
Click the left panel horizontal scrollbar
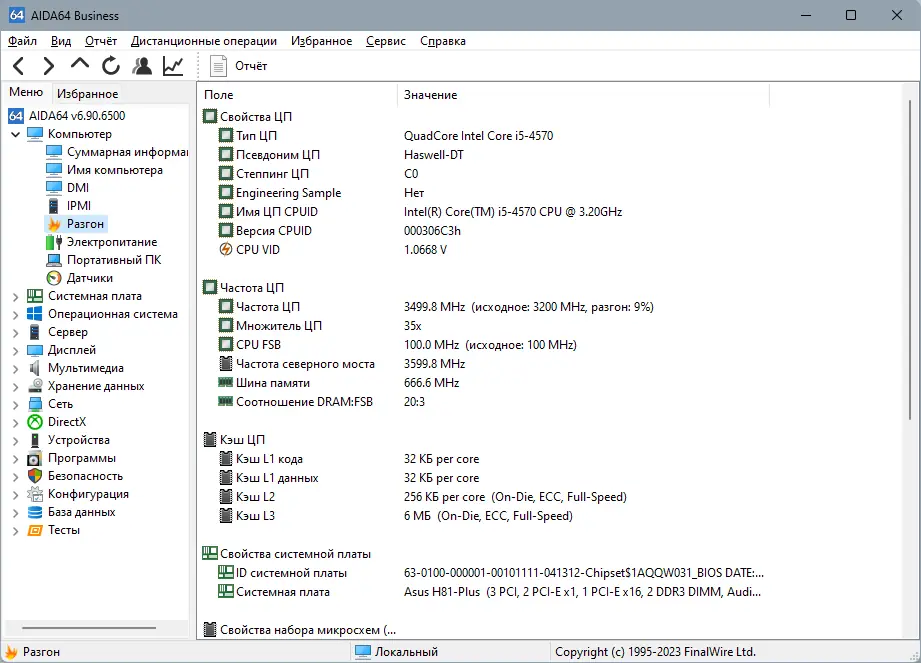click(89, 628)
